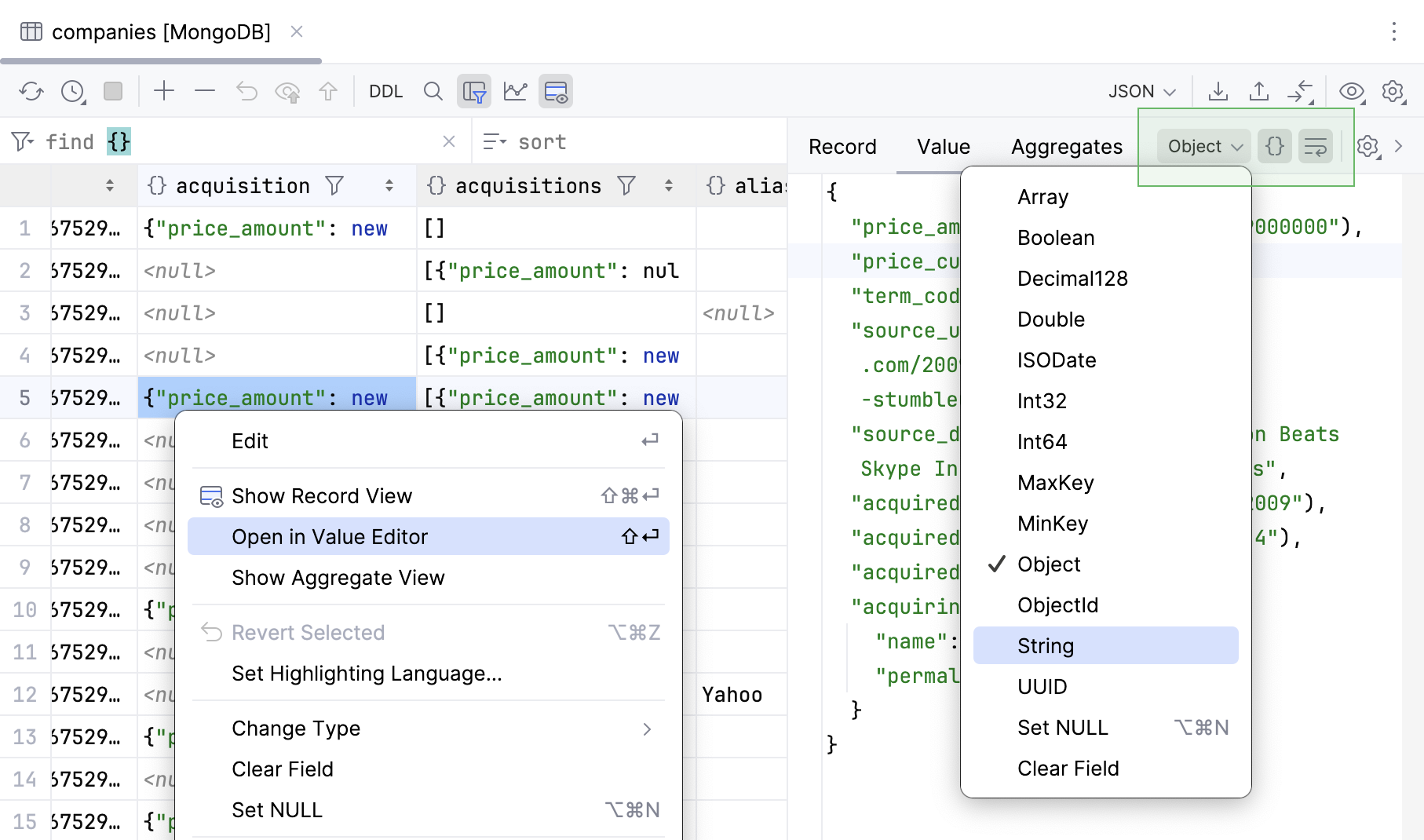The width and height of the screenshot is (1424, 840).
Task: Toggle soft-wrap in the value editor
Action: click(1315, 146)
